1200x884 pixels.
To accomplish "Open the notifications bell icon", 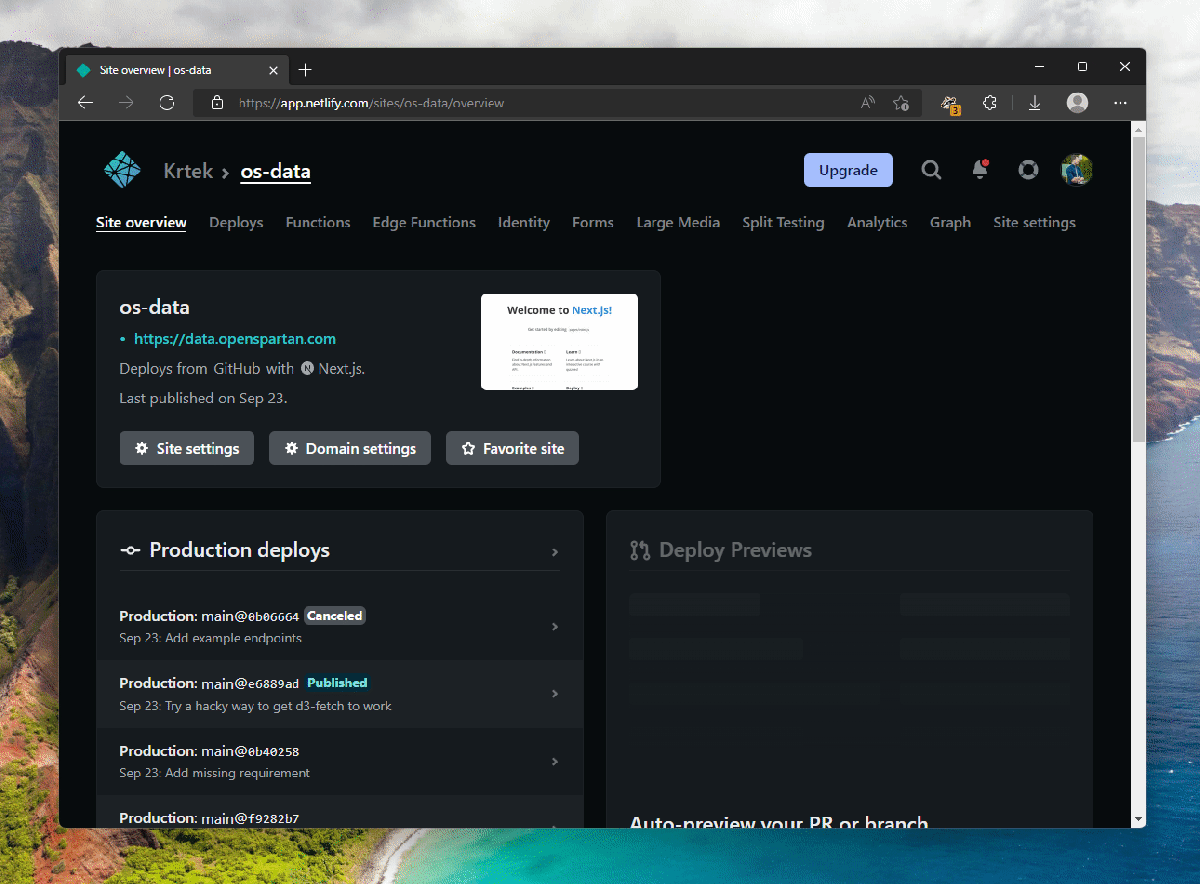I will pos(980,169).
